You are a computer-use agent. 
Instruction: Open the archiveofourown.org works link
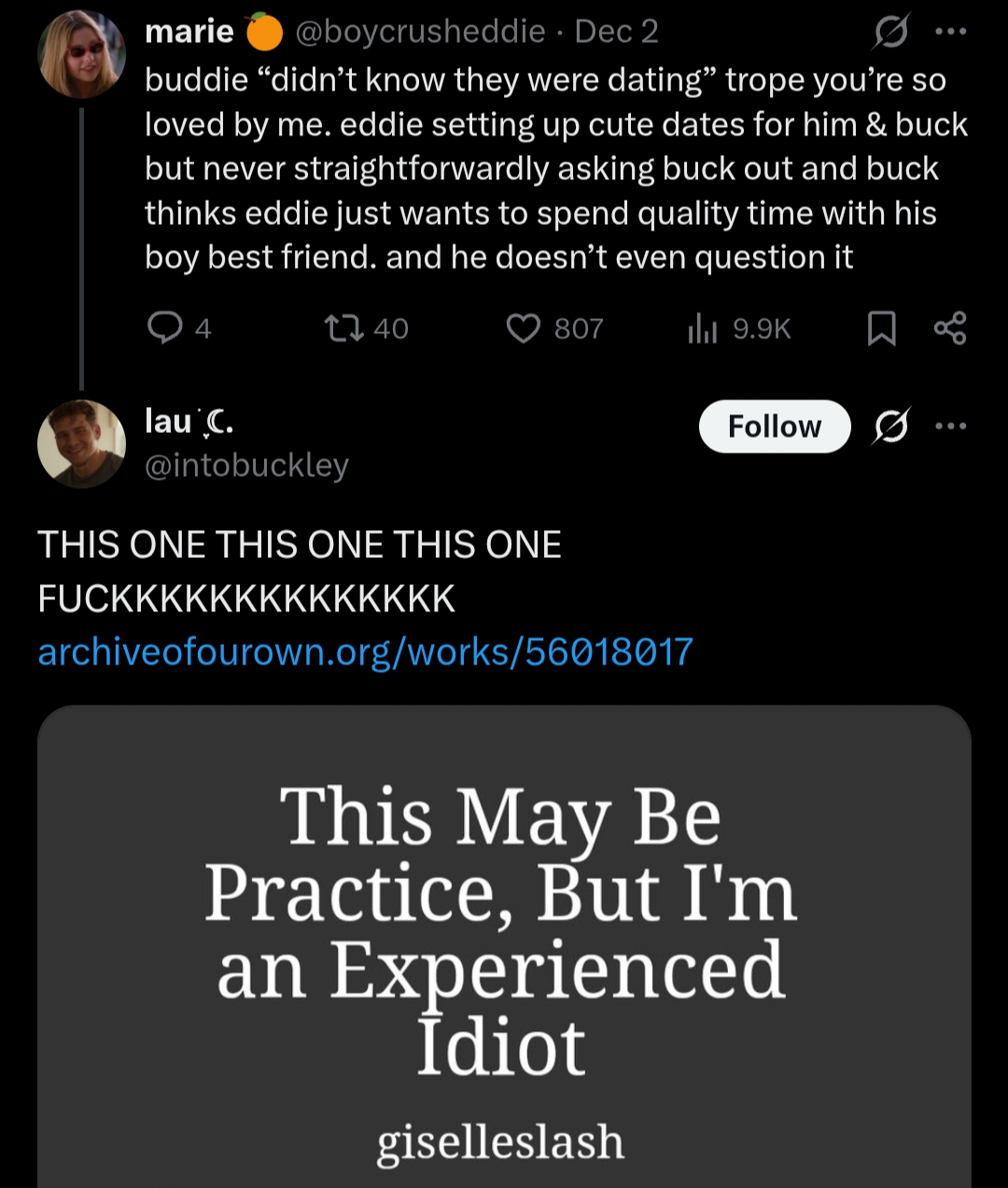coord(365,651)
